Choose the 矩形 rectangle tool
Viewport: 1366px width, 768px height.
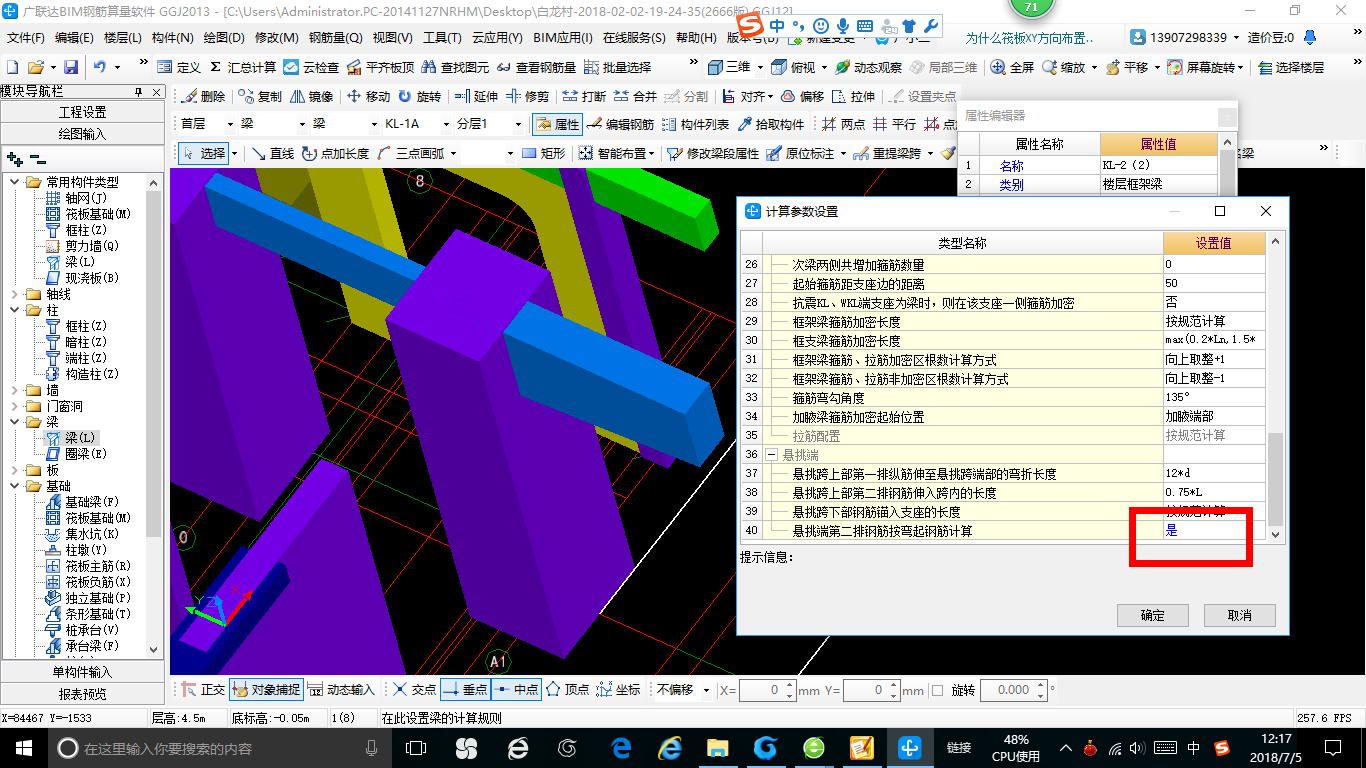pos(544,153)
